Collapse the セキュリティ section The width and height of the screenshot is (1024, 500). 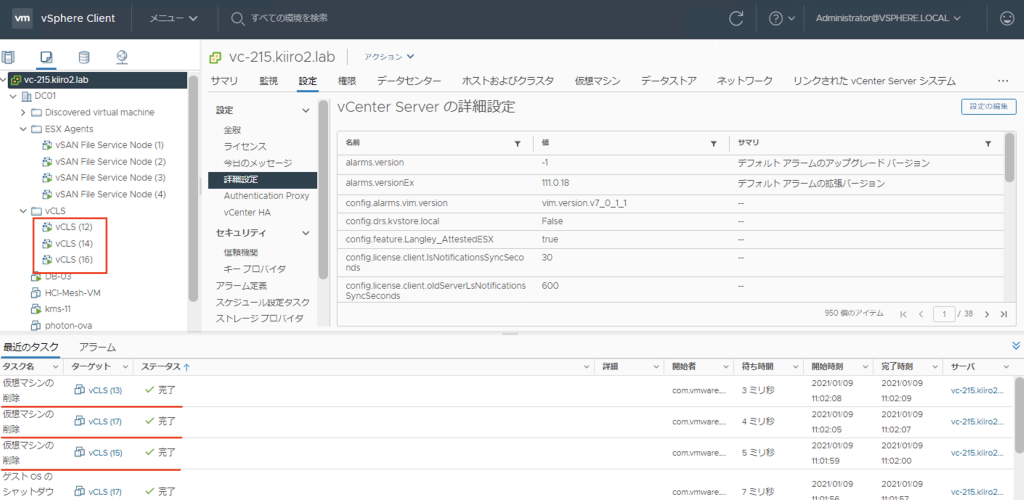coord(305,232)
